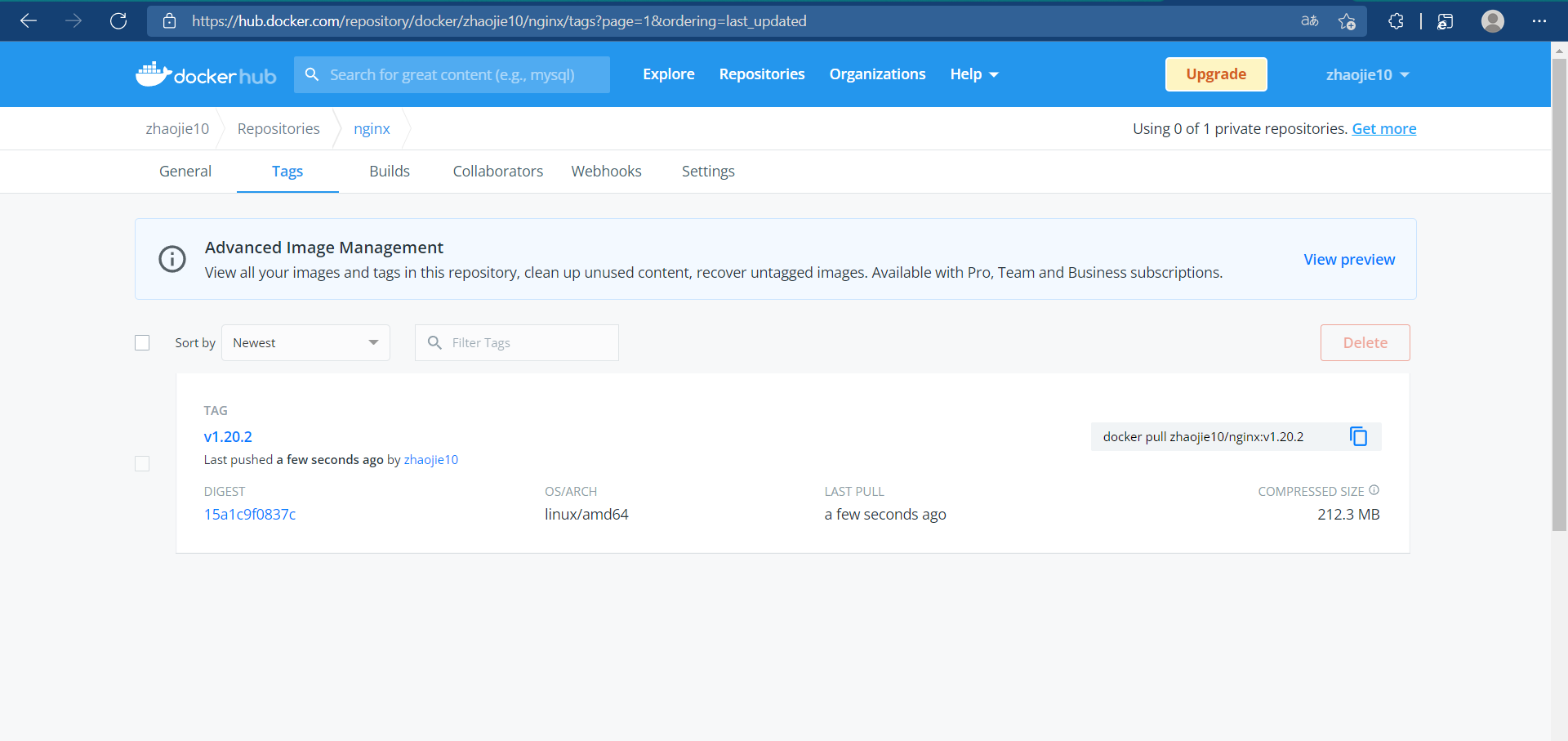Open the browser profile avatar
The width and height of the screenshot is (1568, 741).
(x=1493, y=21)
